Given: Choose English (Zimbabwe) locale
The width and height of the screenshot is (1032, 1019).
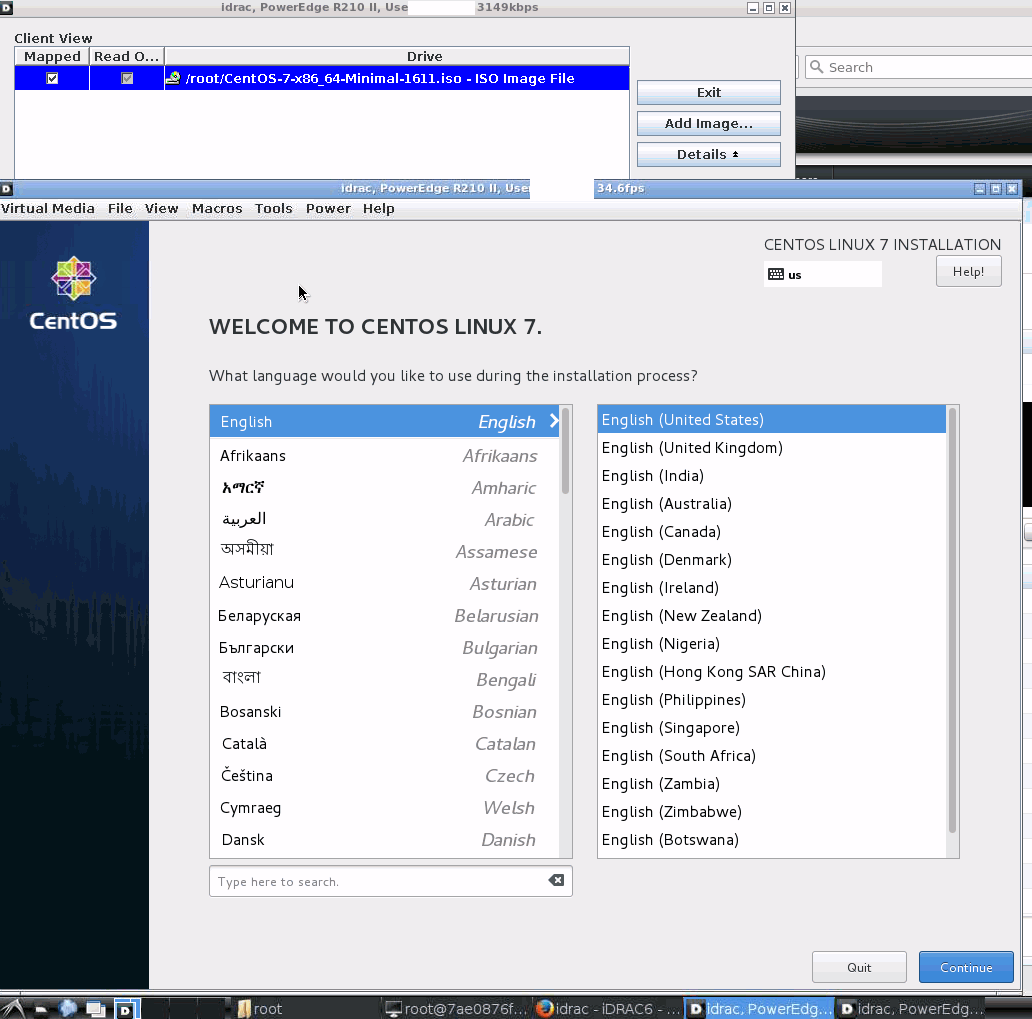Looking at the screenshot, I should [771, 811].
